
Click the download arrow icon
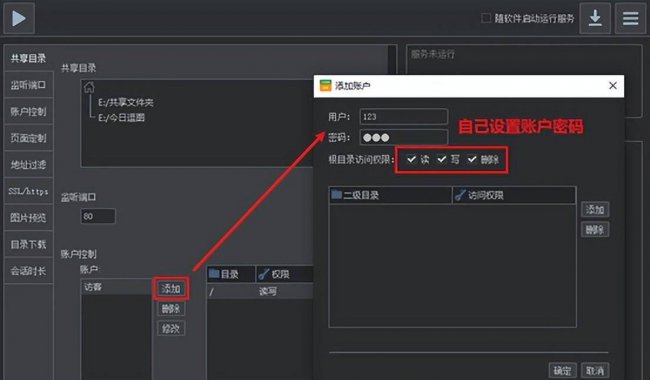coord(595,18)
